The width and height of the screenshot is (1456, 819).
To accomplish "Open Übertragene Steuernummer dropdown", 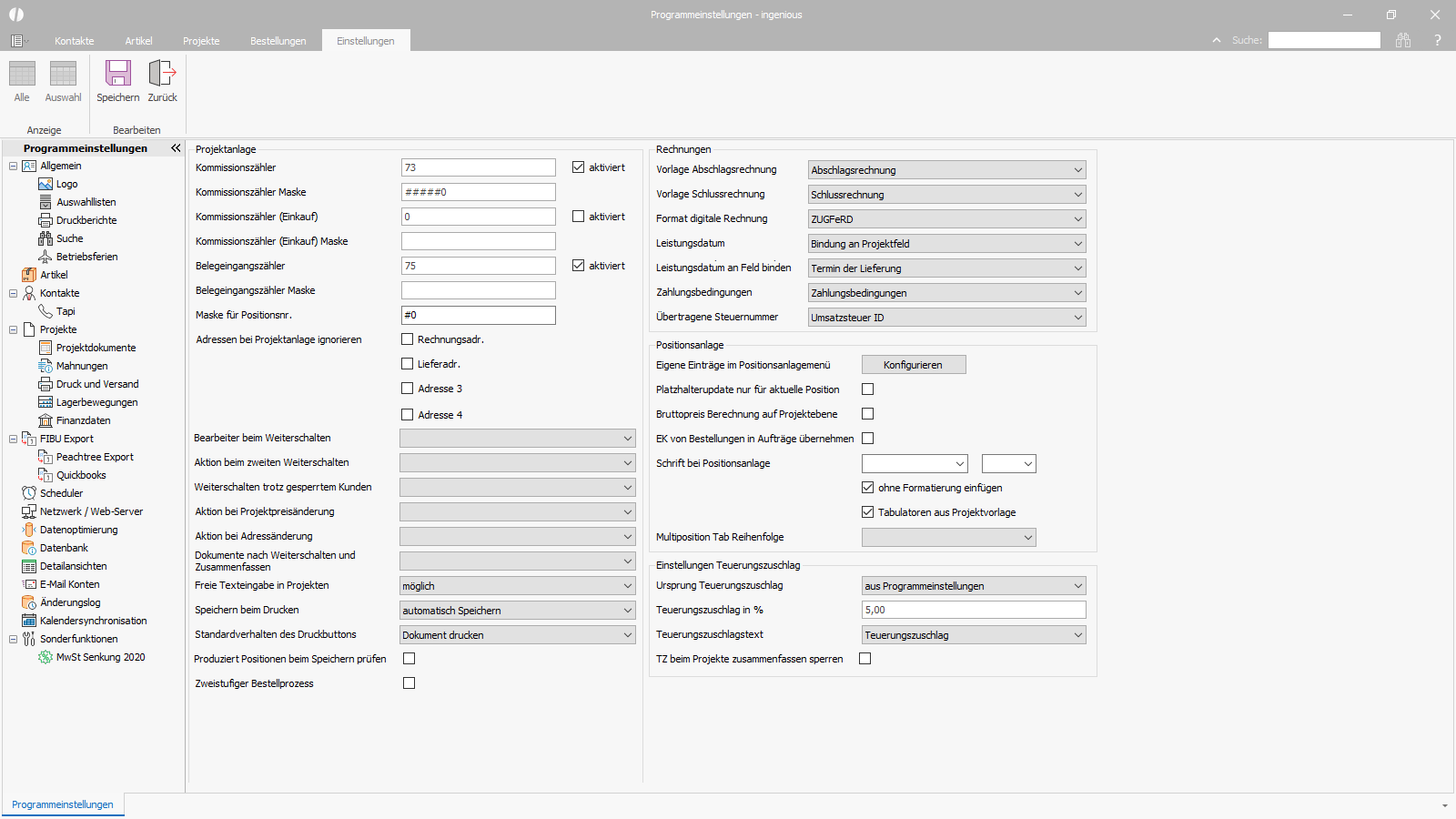I will tap(946, 318).
